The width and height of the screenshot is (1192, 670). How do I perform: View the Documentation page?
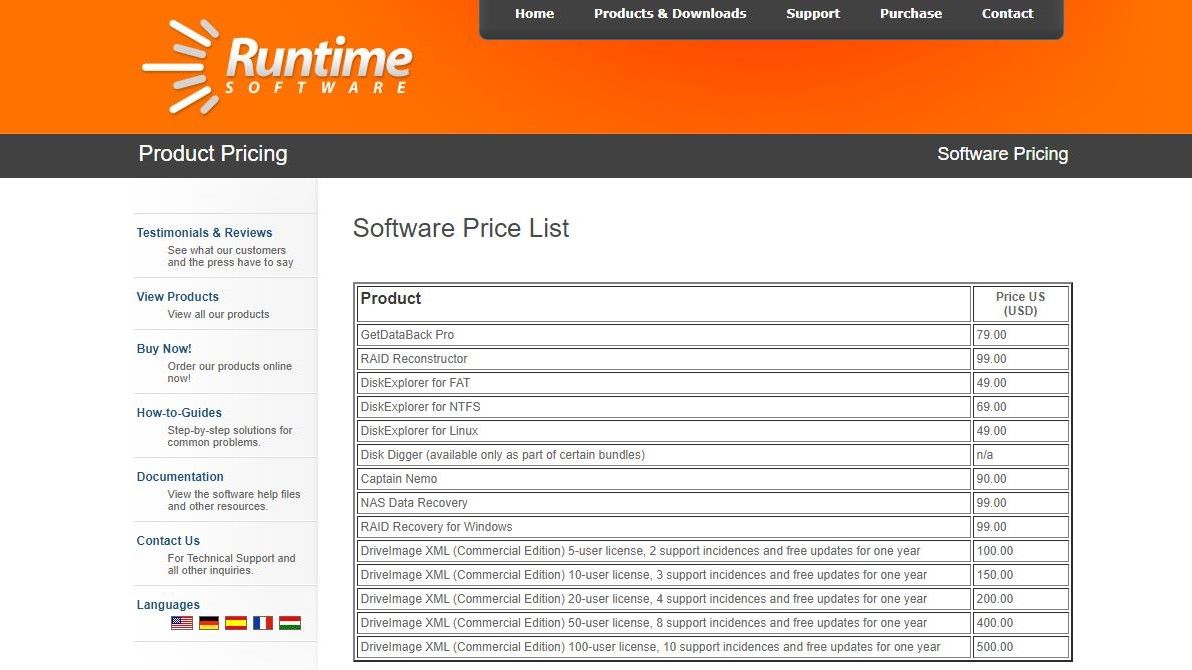point(180,476)
